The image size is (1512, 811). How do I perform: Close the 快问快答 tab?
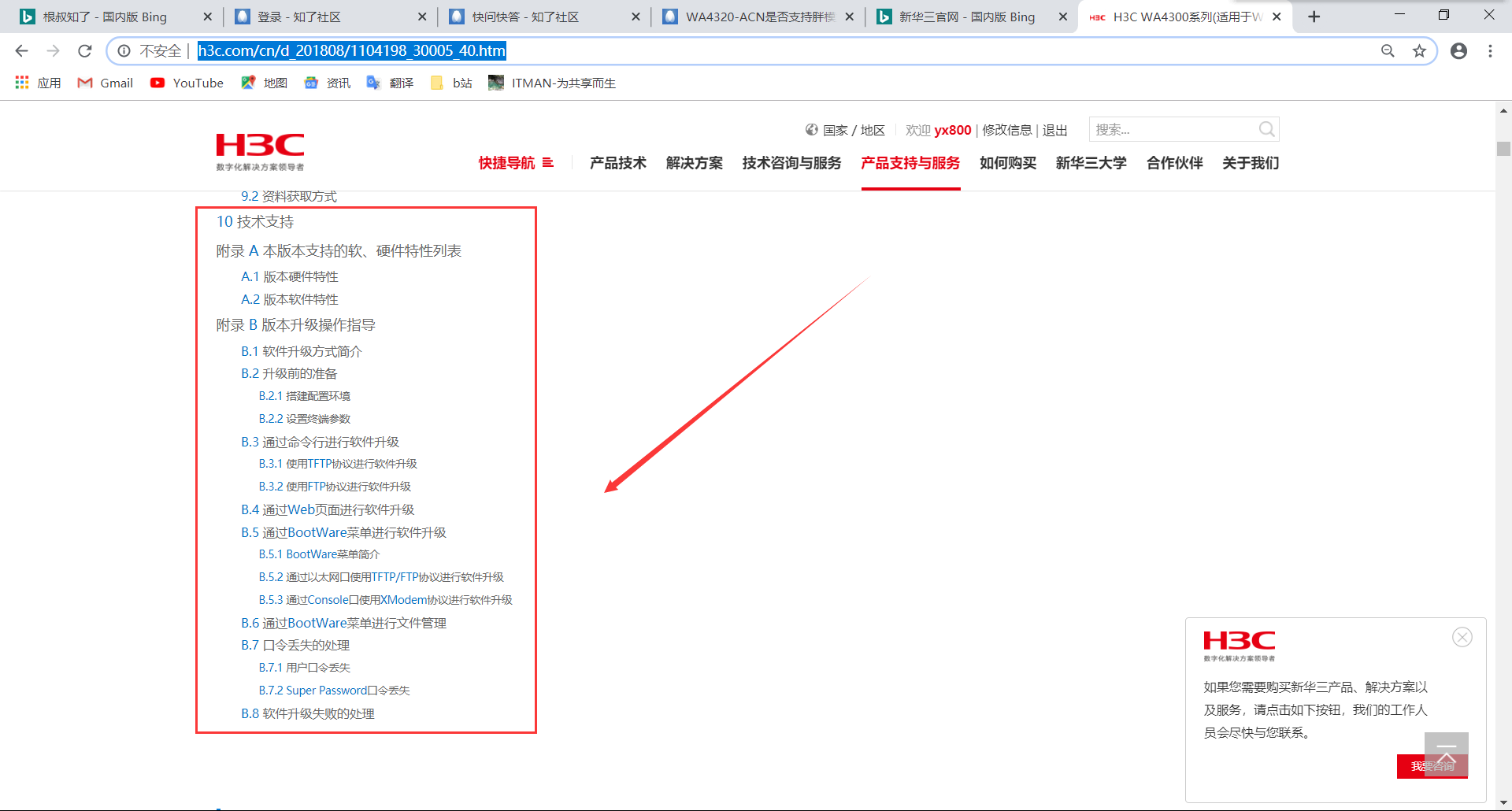tap(636, 17)
